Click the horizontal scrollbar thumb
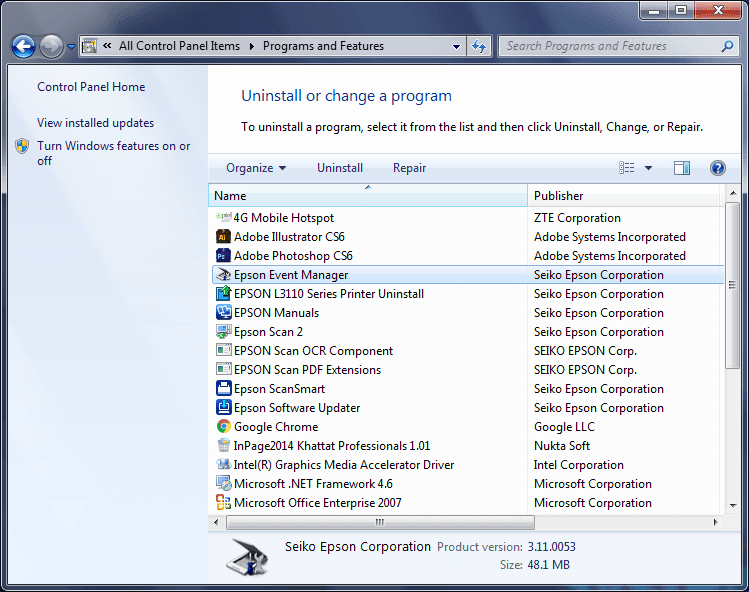The width and height of the screenshot is (749, 592). click(x=380, y=522)
